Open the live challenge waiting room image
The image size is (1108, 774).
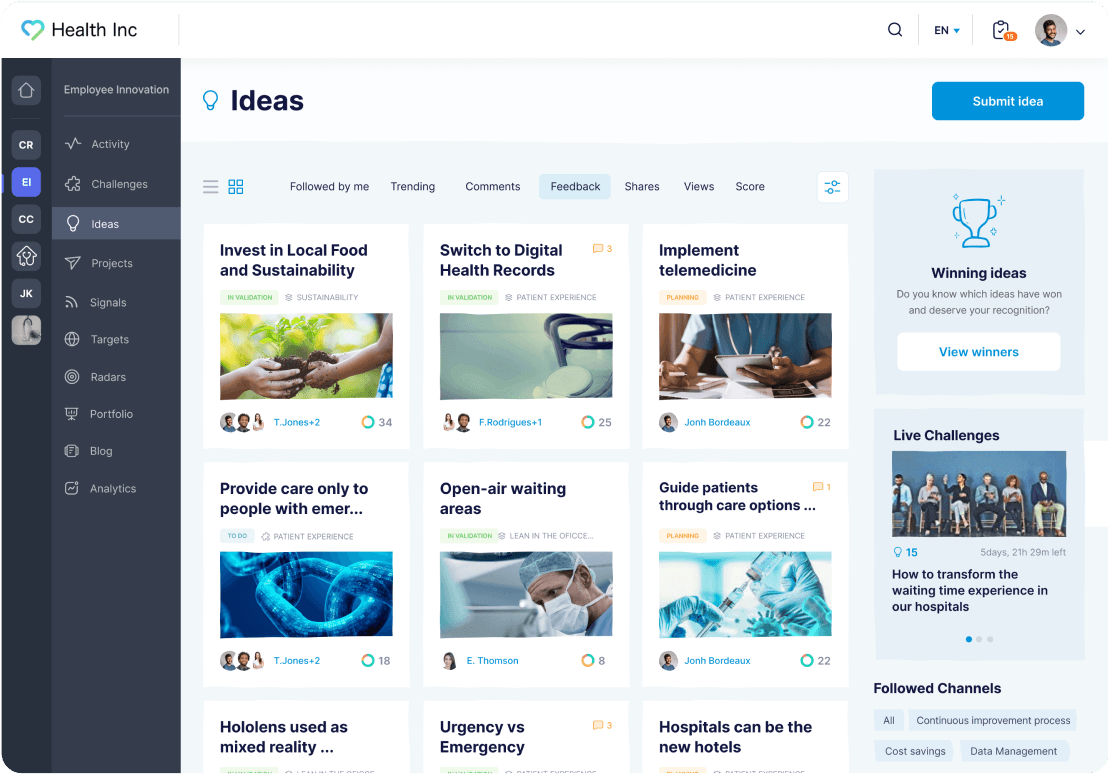979,494
